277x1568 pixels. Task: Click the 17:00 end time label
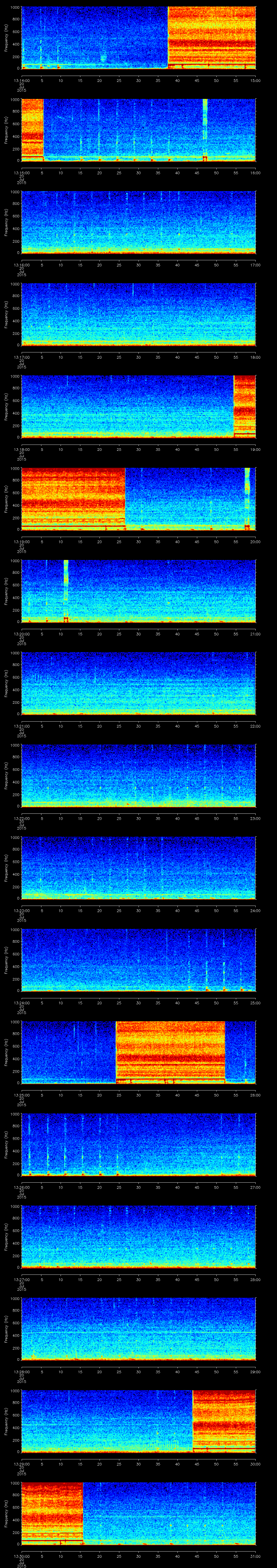click(256, 265)
